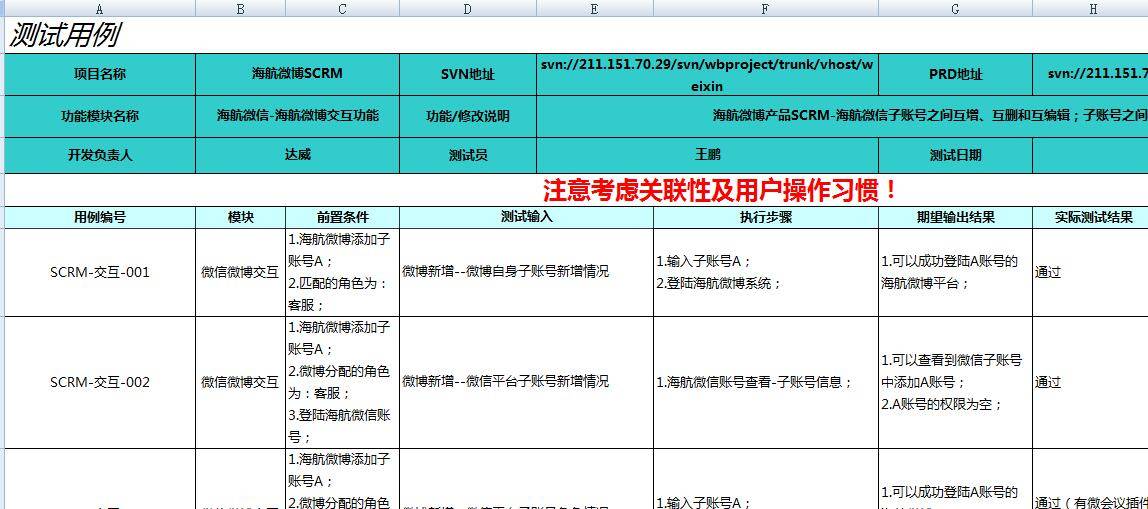Click the 模块 column heading
The image size is (1148, 509).
pyautogui.click(x=240, y=218)
